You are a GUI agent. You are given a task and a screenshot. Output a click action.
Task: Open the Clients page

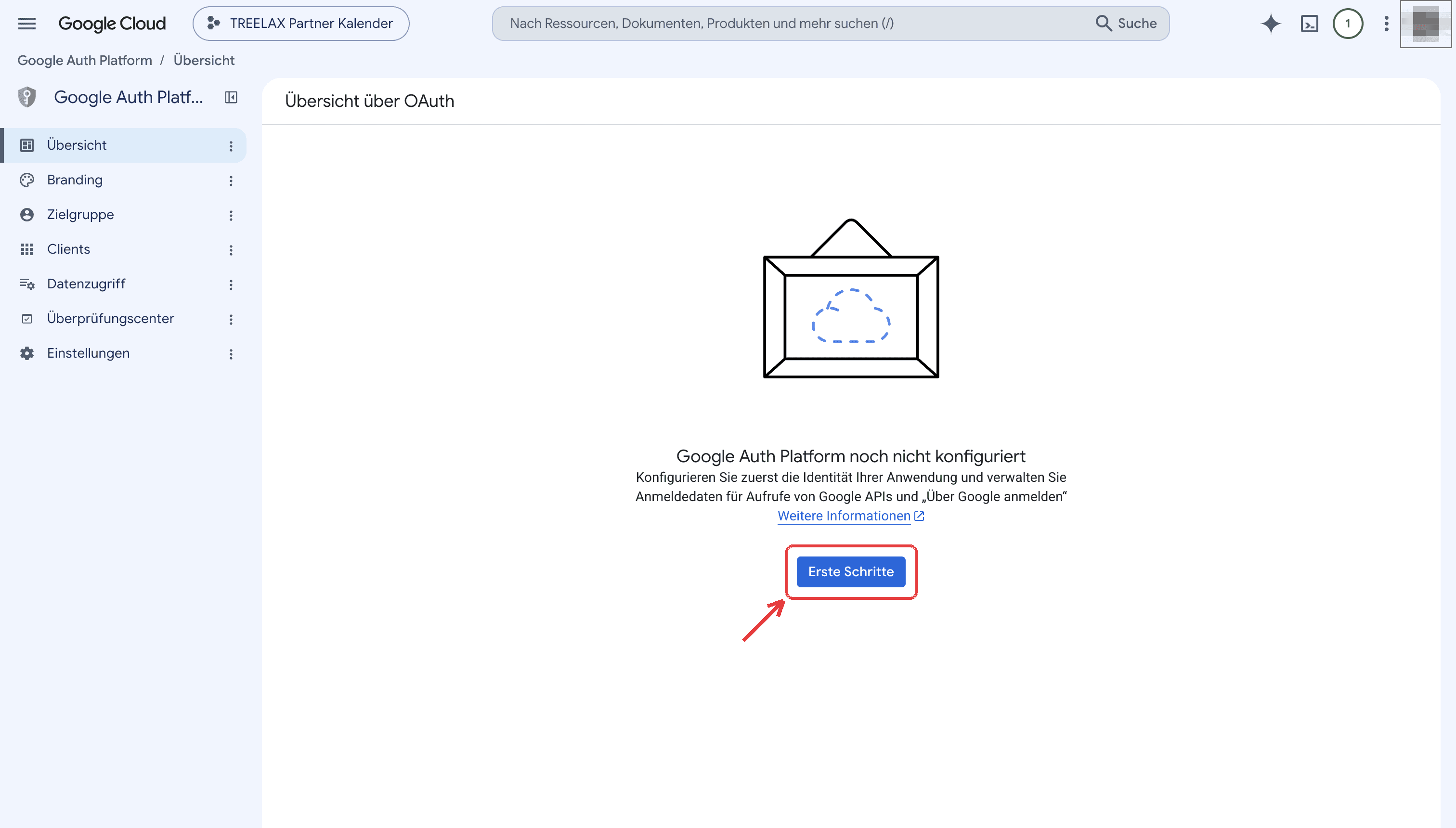124,249
